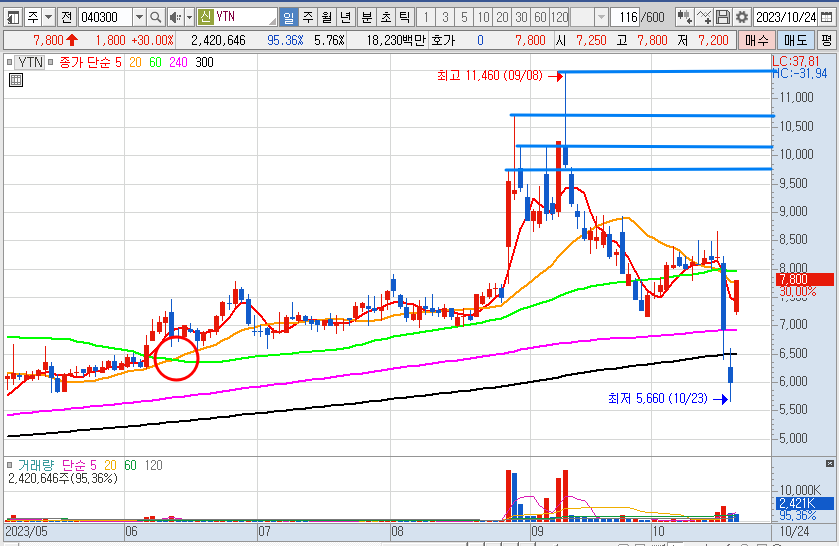Search for a stock with the magnifier
Viewport: 839px width, 546px height.
click(156, 18)
